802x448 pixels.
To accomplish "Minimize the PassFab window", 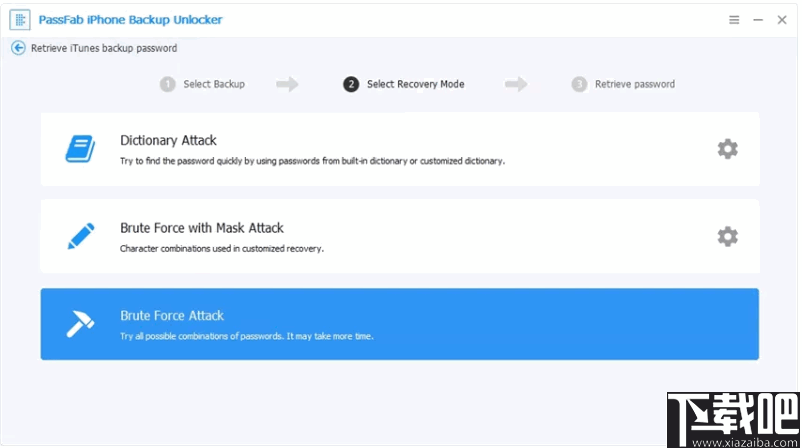I will 758,20.
